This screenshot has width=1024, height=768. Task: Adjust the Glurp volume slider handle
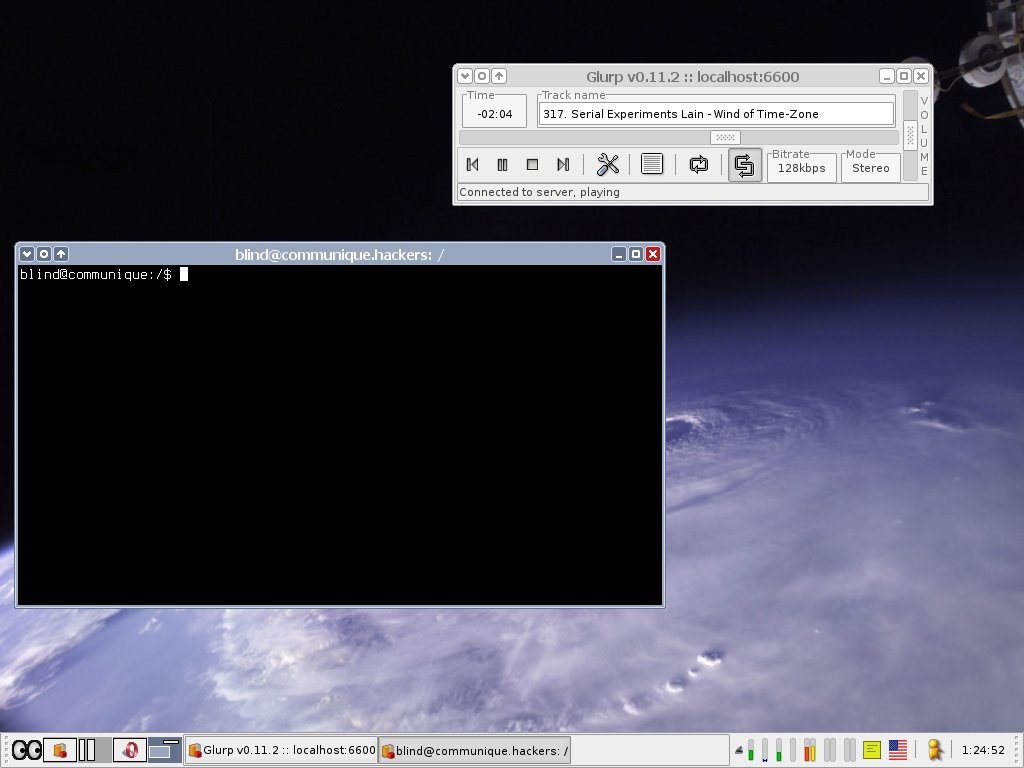point(910,135)
